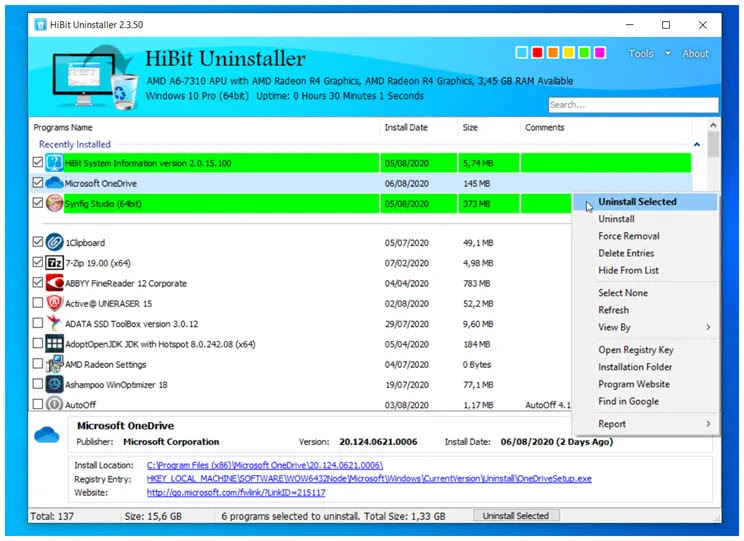This screenshot has width=744, height=541.
Task: Click the Ashampoo WinOptimizer icon
Action: (54, 384)
